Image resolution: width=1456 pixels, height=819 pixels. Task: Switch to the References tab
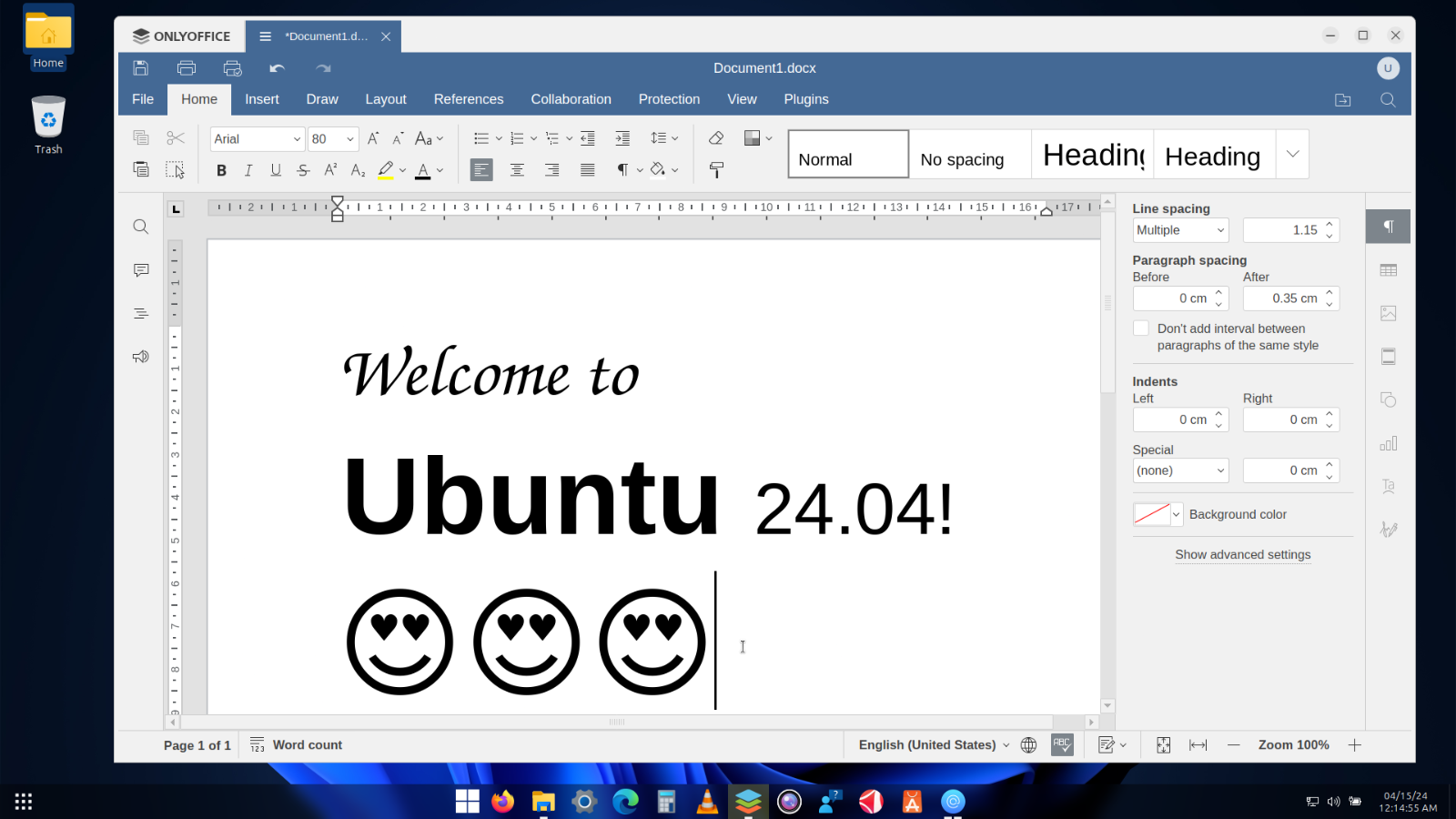[x=469, y=99]
